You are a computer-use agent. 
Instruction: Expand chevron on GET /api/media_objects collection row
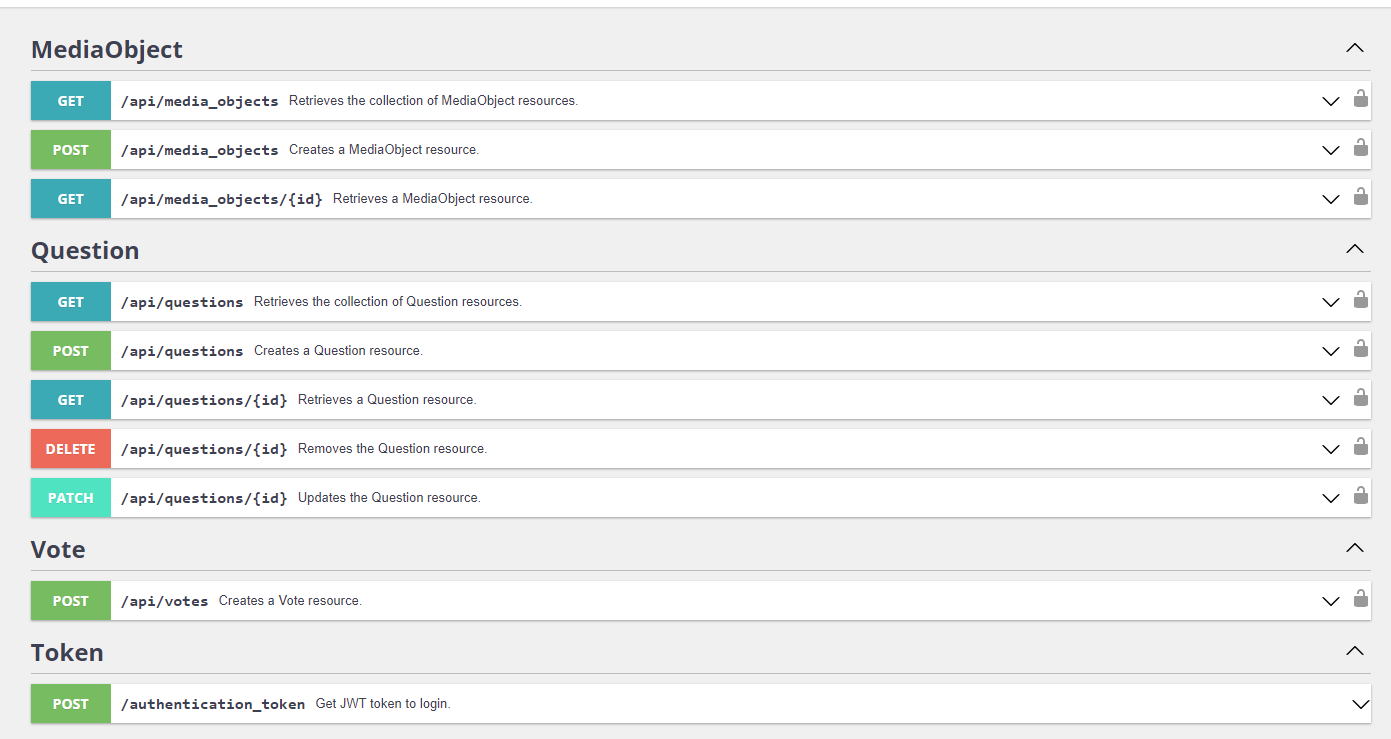1331,101
